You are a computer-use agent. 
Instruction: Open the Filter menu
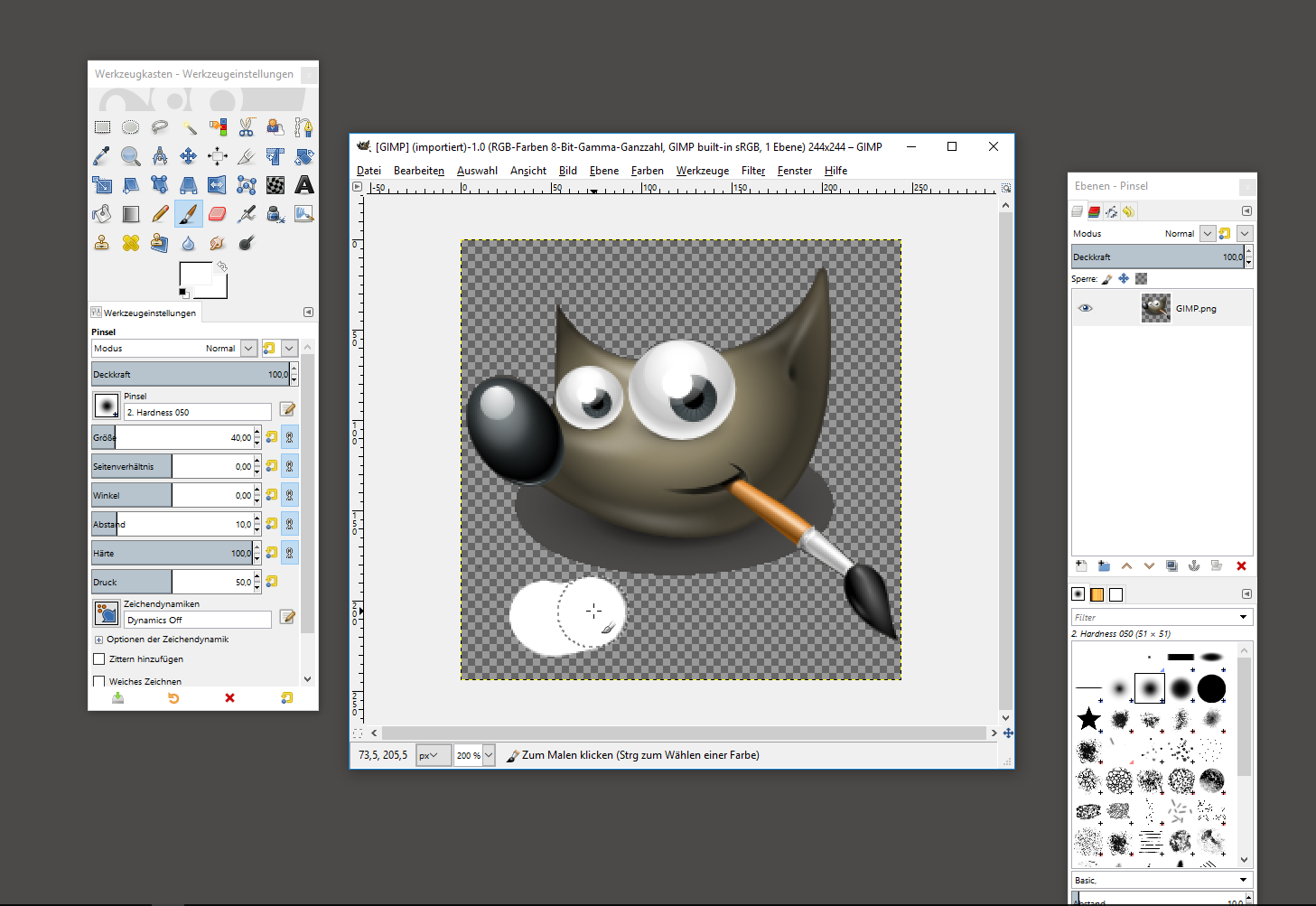click(753, 171)
